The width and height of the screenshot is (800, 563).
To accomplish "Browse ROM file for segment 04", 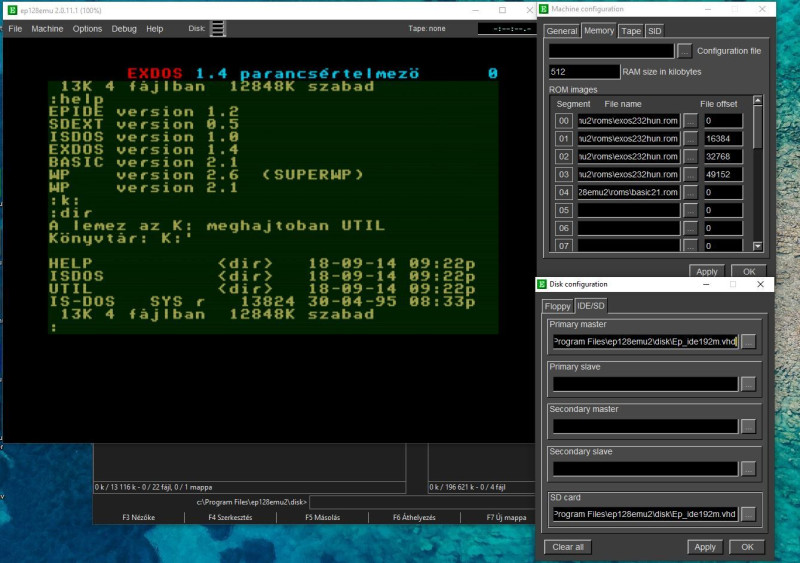I will (690, 192).
